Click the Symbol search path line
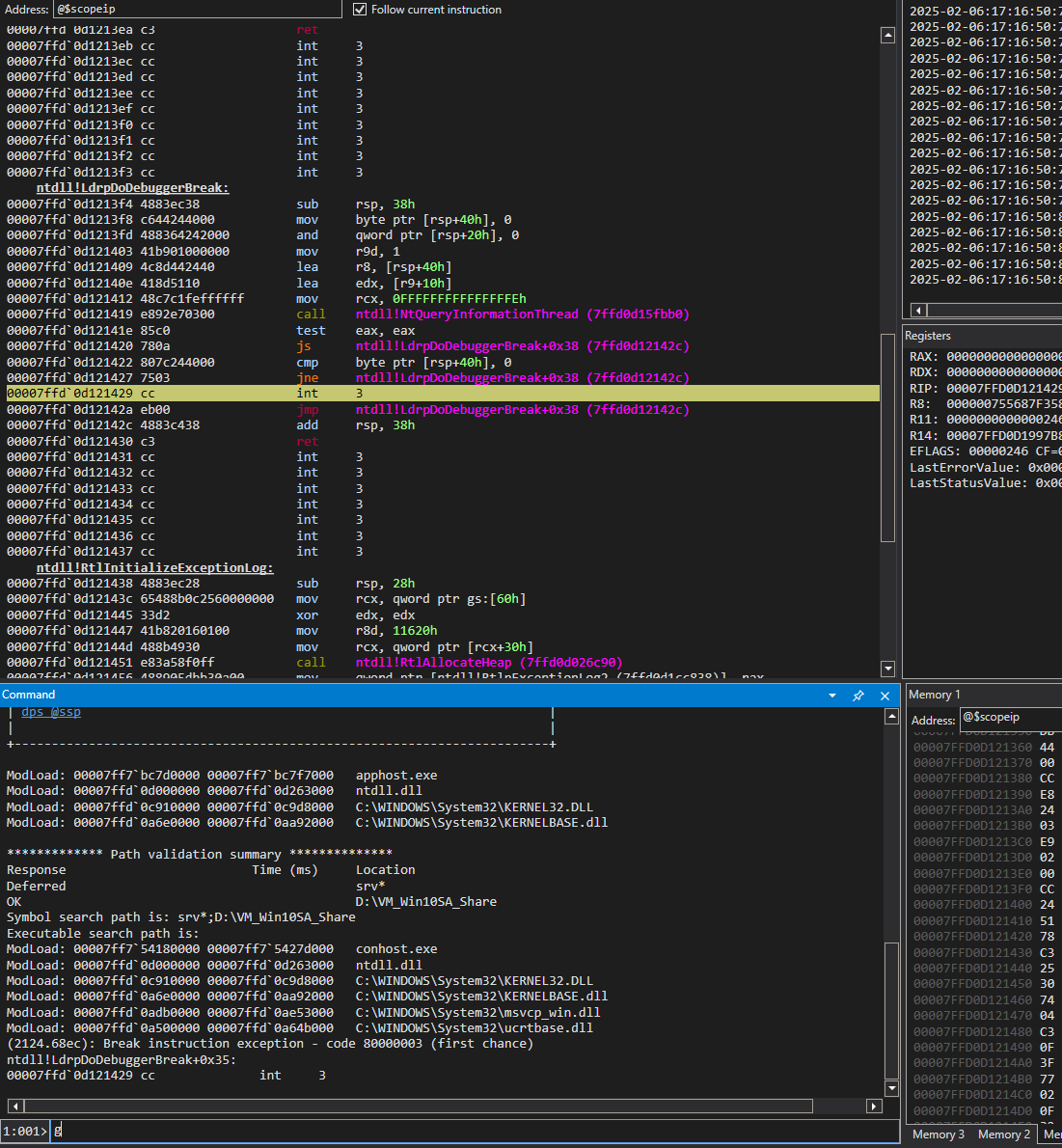The width and height of the screenshot is (1062, 1148). [180, 917]
